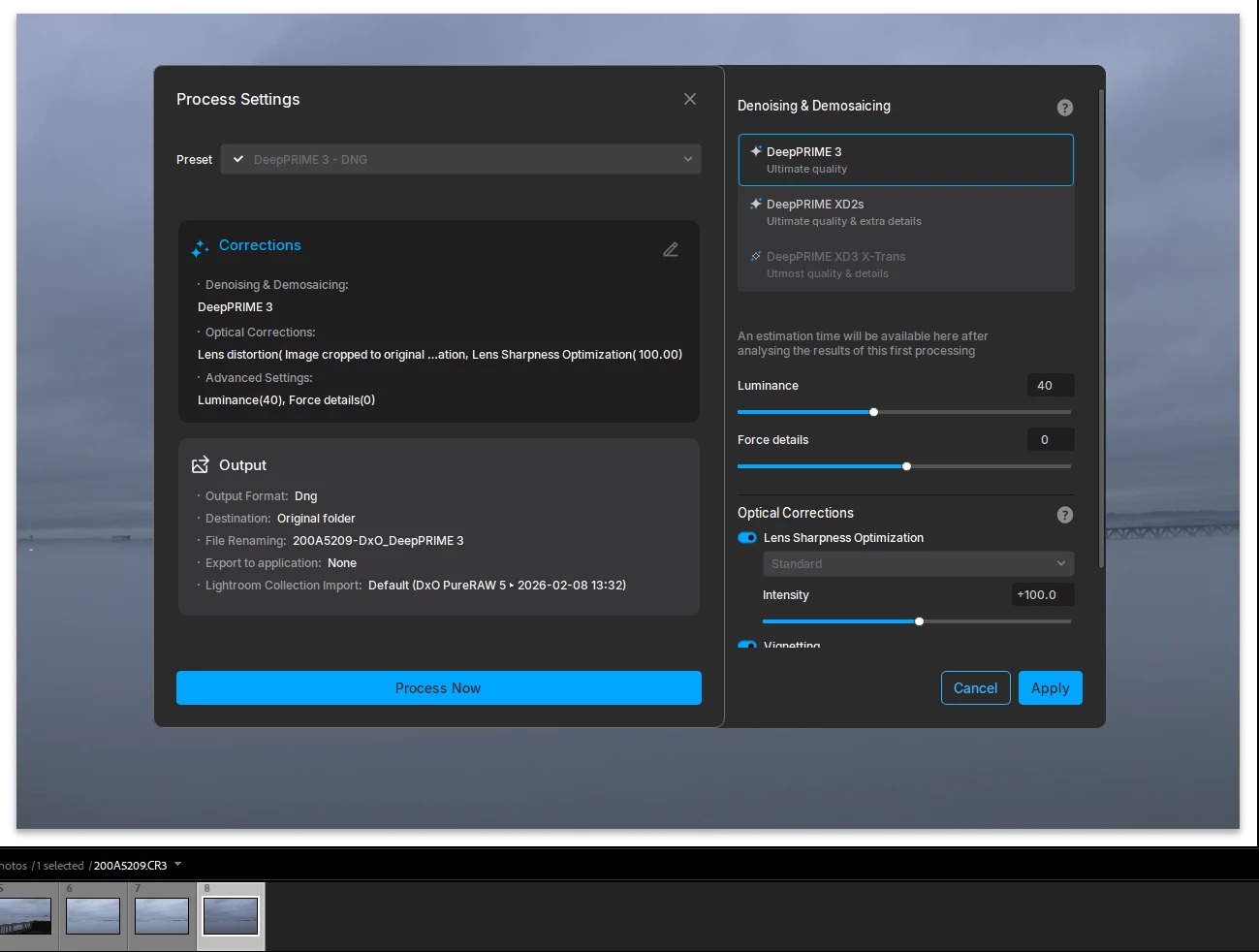Image resolution: width=1259 pixels, height=952 pixels.
Task: Disable Lens Sharpness Optimization
Action: tap(747, 537)
